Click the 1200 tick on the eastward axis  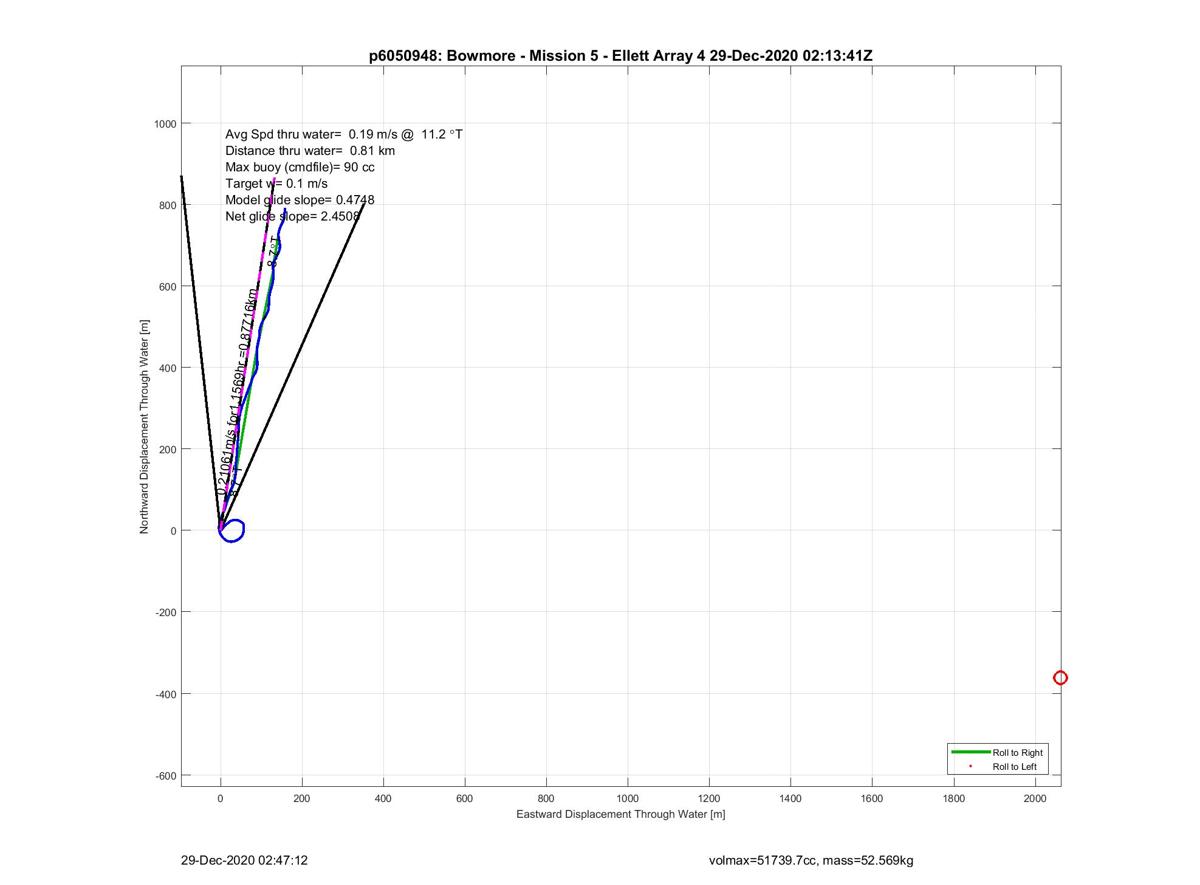click(x=710, y=799)
